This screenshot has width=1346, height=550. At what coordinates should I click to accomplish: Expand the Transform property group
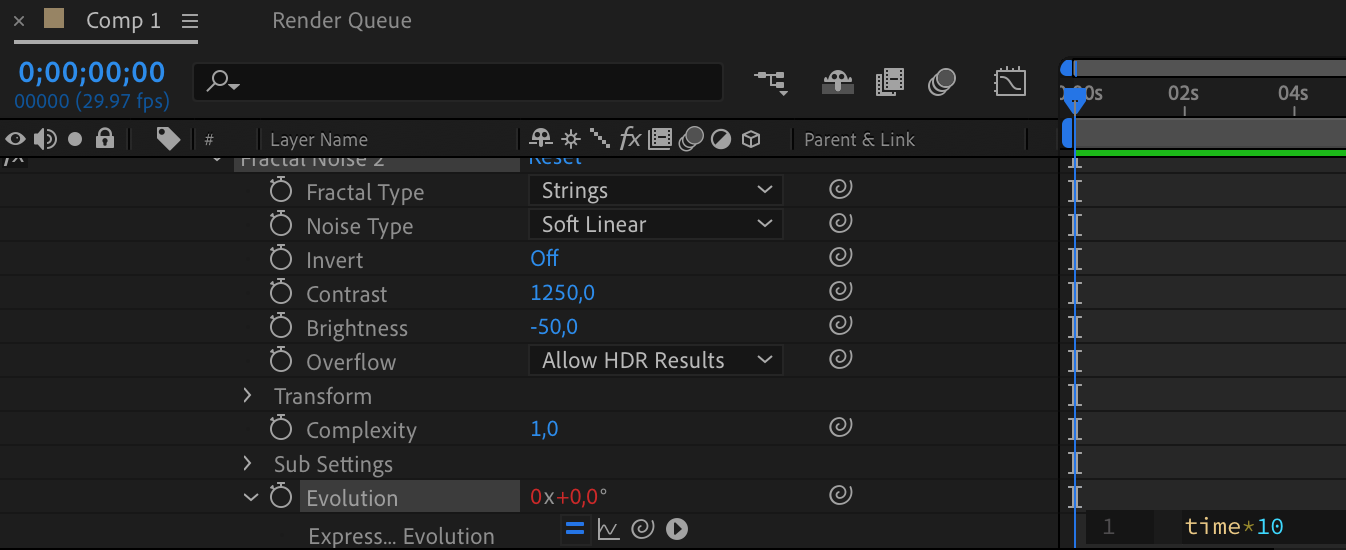(x=247, y=396)
